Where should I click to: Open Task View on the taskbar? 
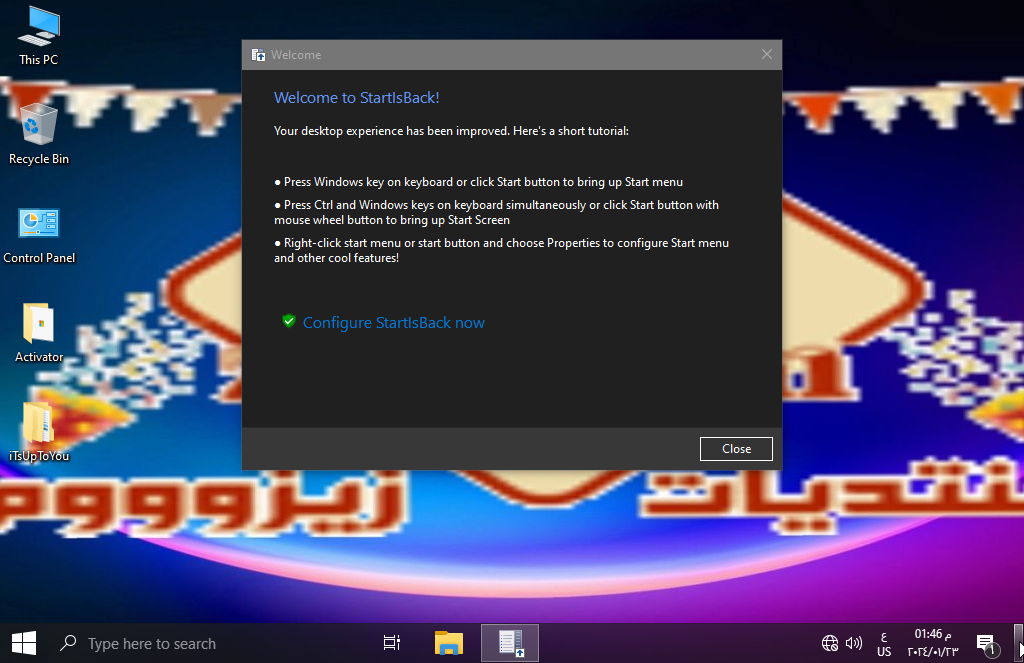[x=391, y=643]
